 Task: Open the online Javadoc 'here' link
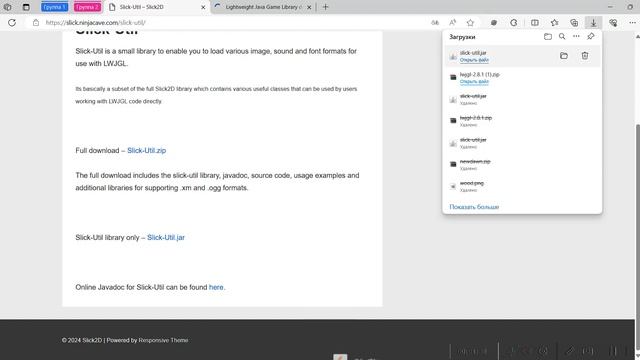coord(216,287)
